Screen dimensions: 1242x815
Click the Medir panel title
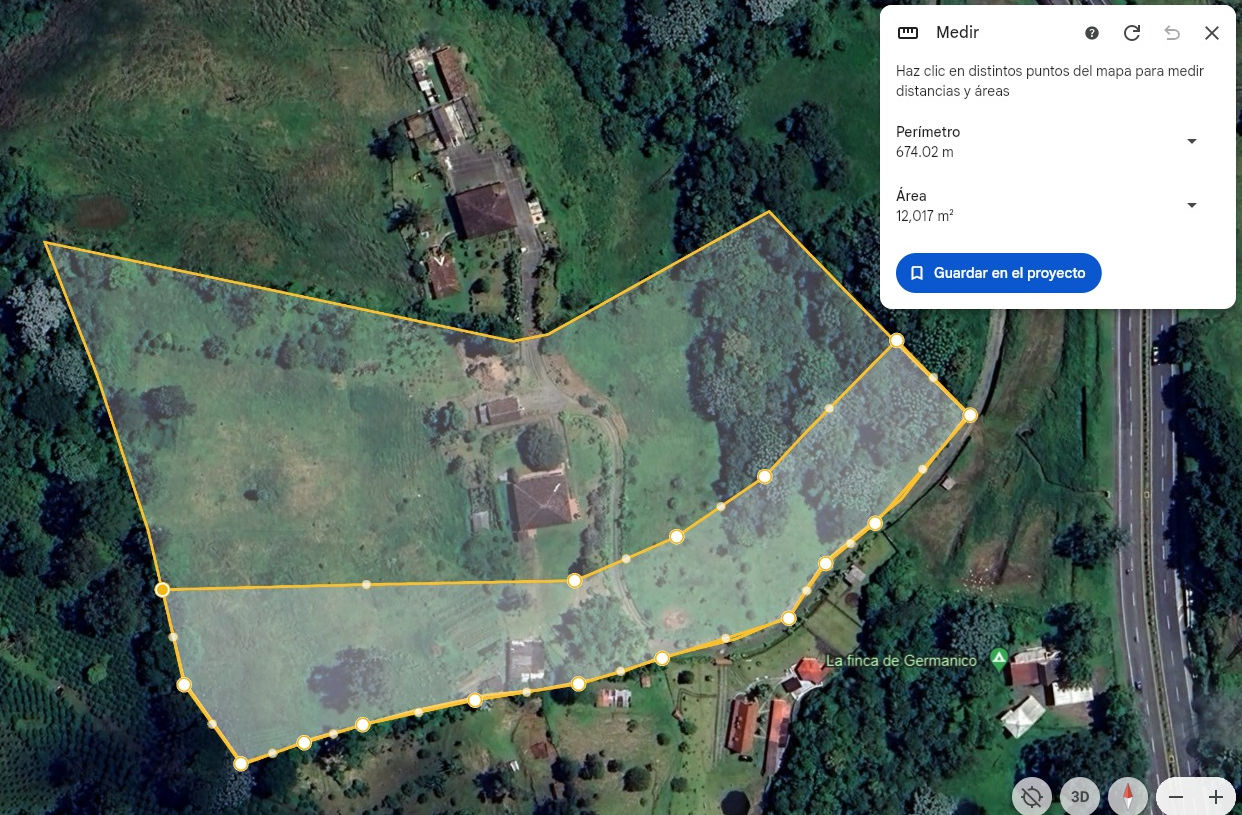pyautogui.click(x=957, y=33)
